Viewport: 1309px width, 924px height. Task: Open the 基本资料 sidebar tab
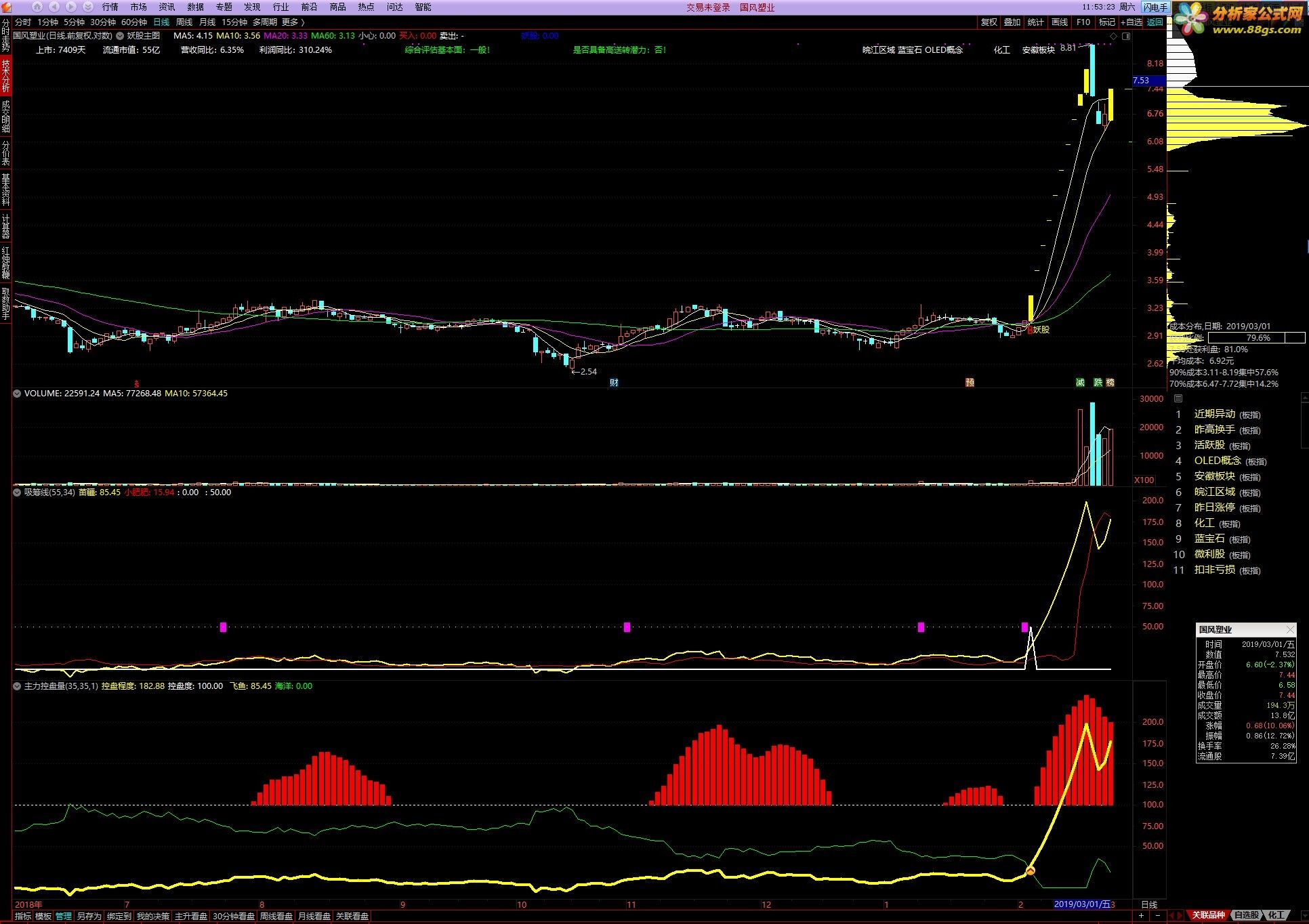click(5, 190)
